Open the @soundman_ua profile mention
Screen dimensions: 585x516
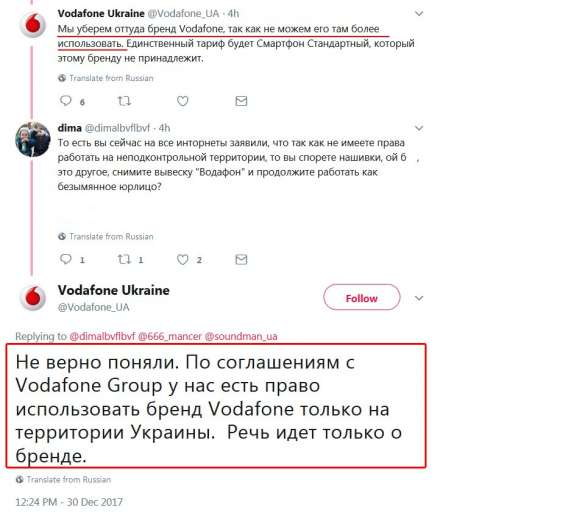click(x=241, y=336)
